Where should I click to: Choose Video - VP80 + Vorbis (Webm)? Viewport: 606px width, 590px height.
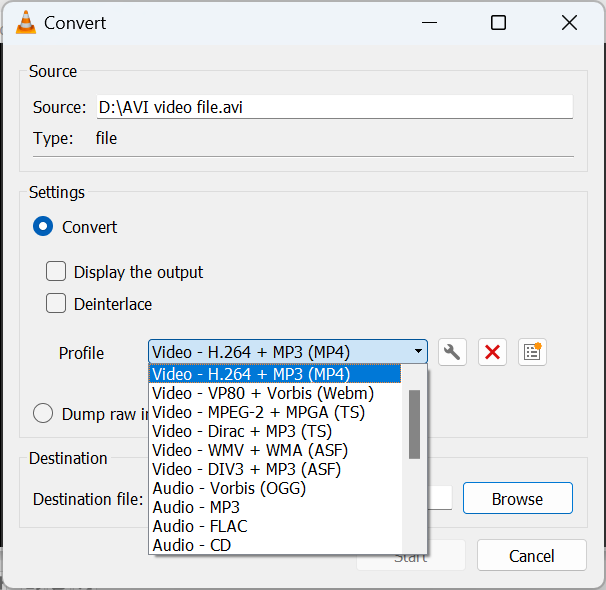[x=275, y=393]
